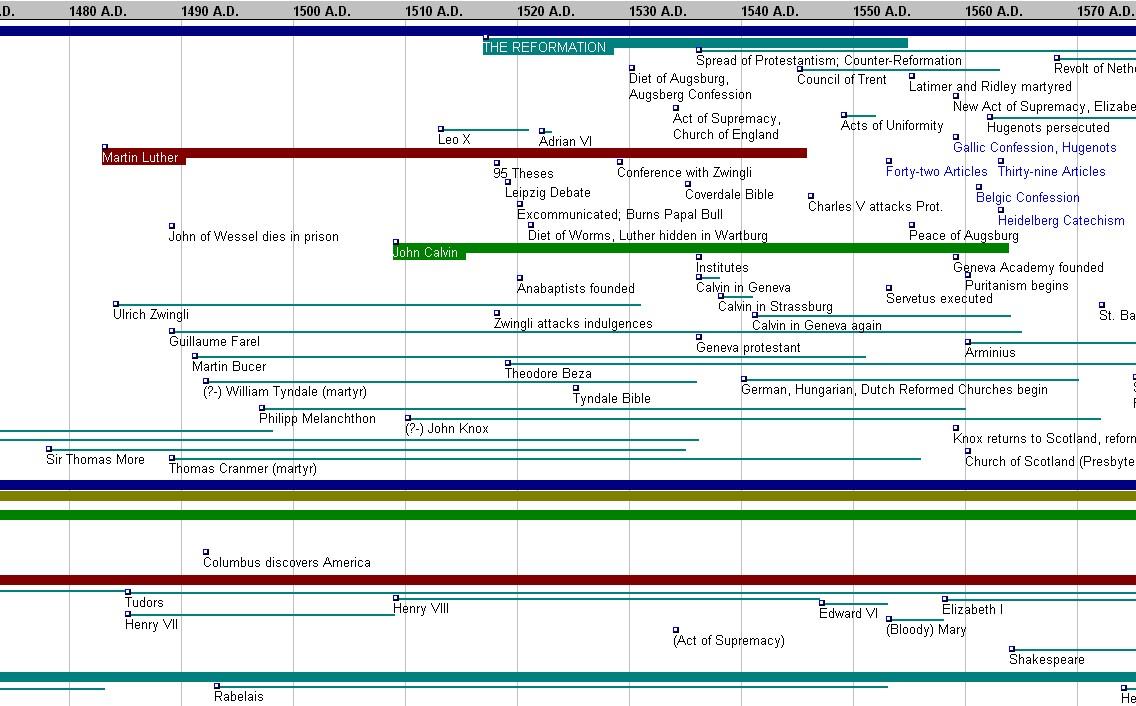The image size is (1136, 706).
Task: Click the Martin Luther red bar label
Action: [141, 157]
